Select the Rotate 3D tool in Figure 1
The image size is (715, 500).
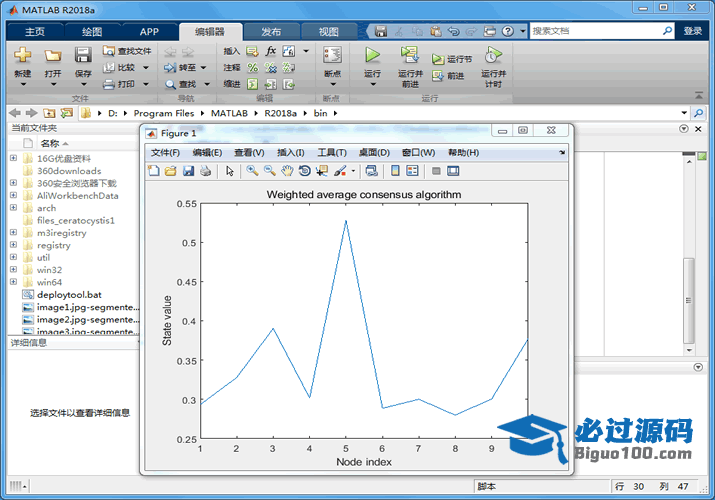pyautogui.click(x=305, y=171)
